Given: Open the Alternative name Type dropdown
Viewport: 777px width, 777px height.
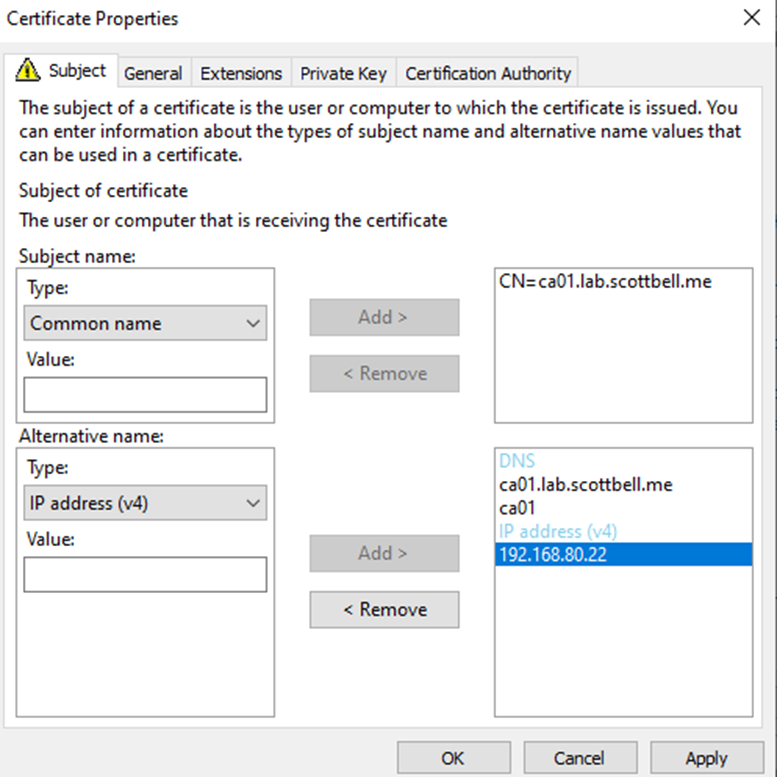Looking at the screenshot, I should point(145,503).
